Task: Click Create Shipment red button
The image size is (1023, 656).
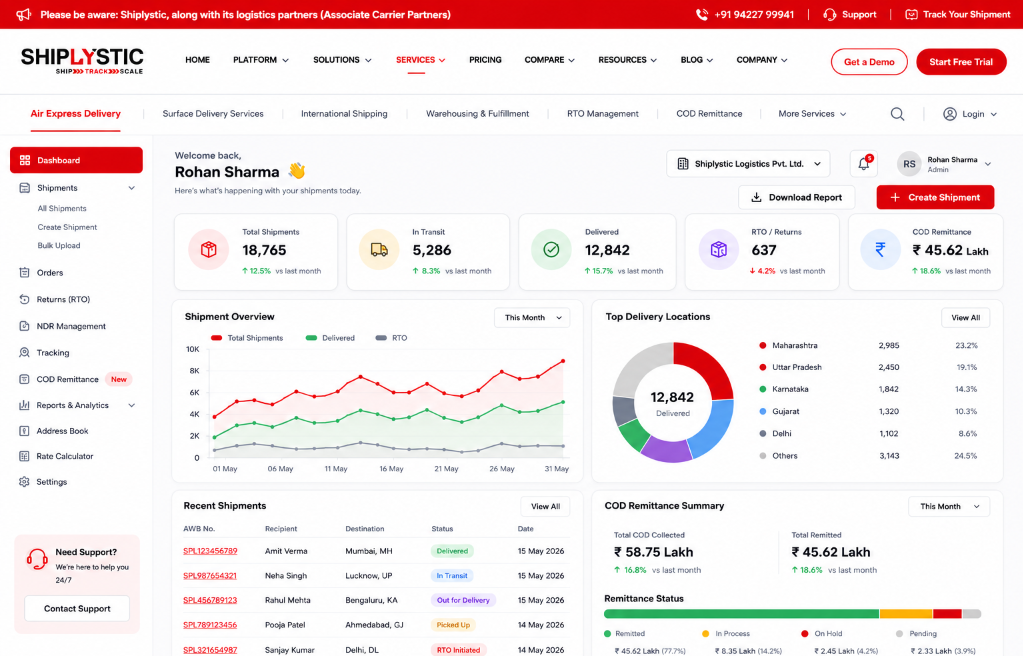Action: click(936, 197)
